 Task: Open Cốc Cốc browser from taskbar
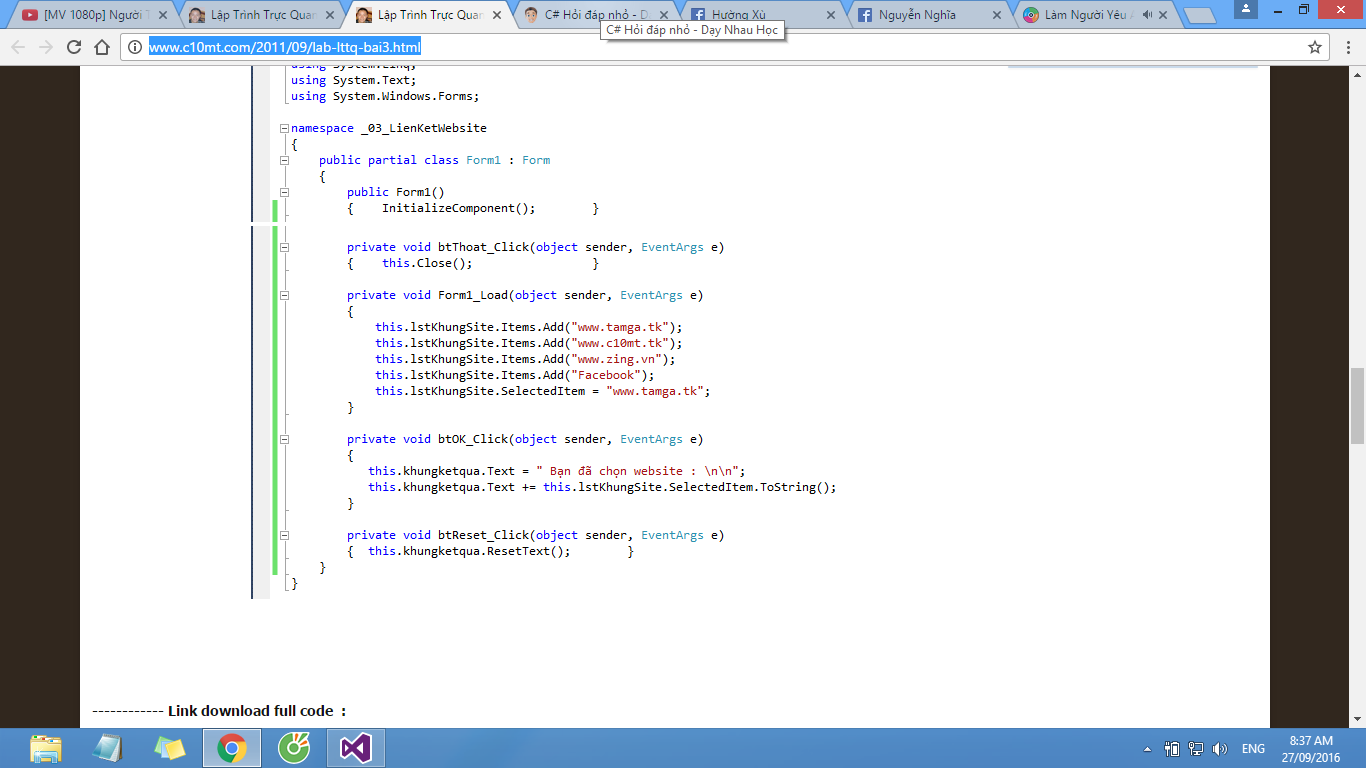(x=294, y=748)
